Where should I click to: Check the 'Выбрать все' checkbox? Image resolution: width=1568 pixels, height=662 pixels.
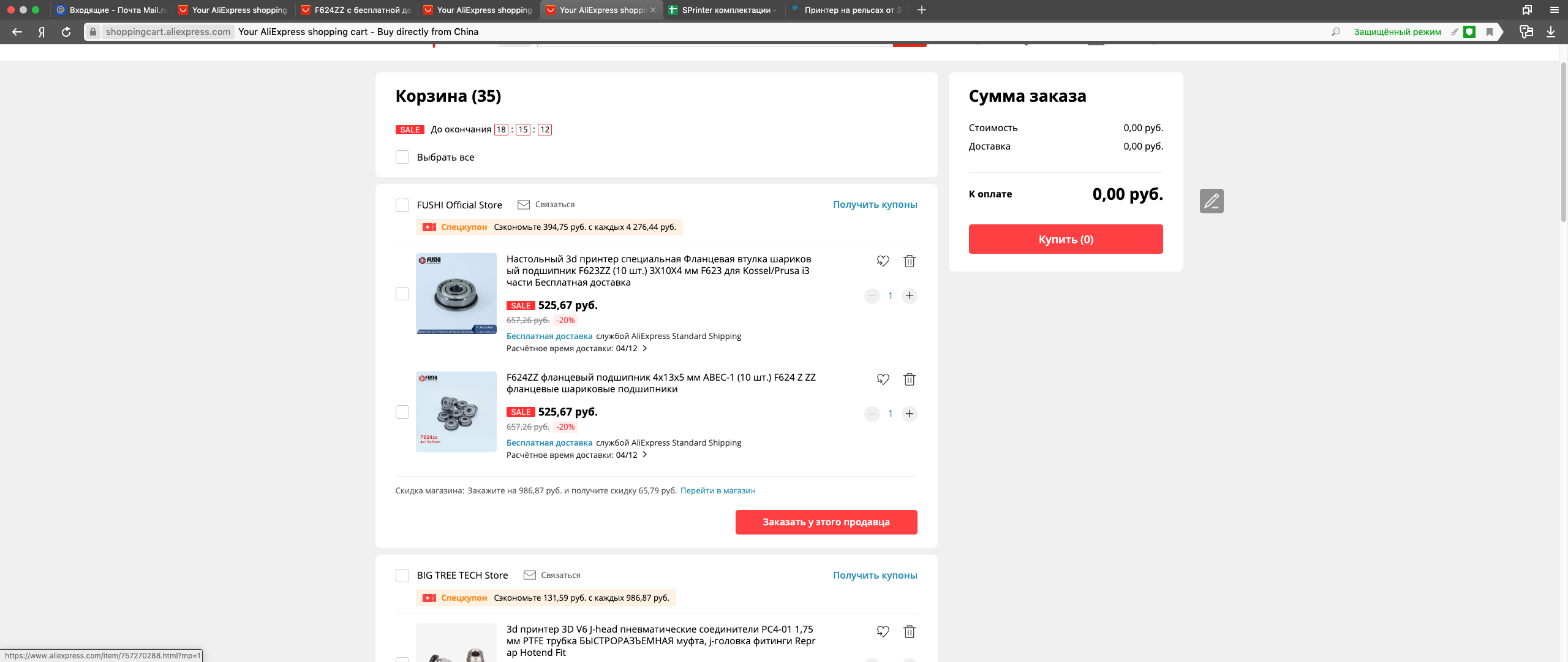(x=402, y=158)
